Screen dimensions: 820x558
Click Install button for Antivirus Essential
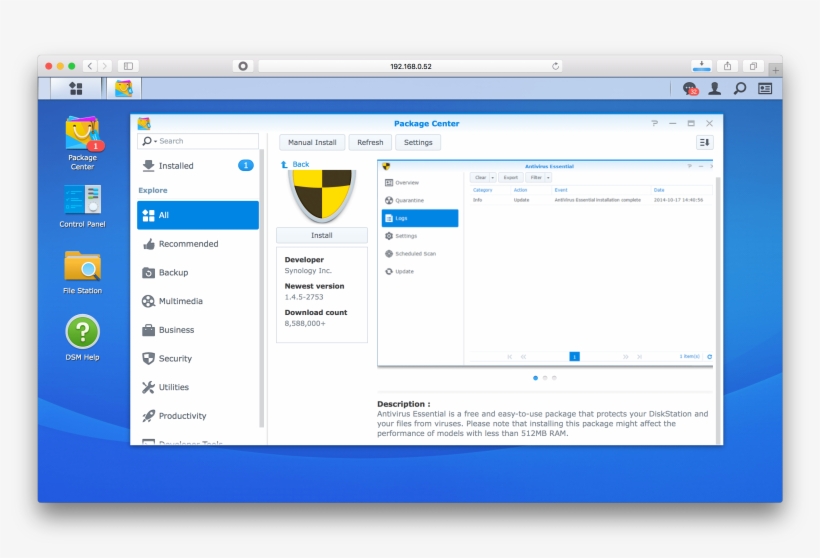click(x=322, y=235)
